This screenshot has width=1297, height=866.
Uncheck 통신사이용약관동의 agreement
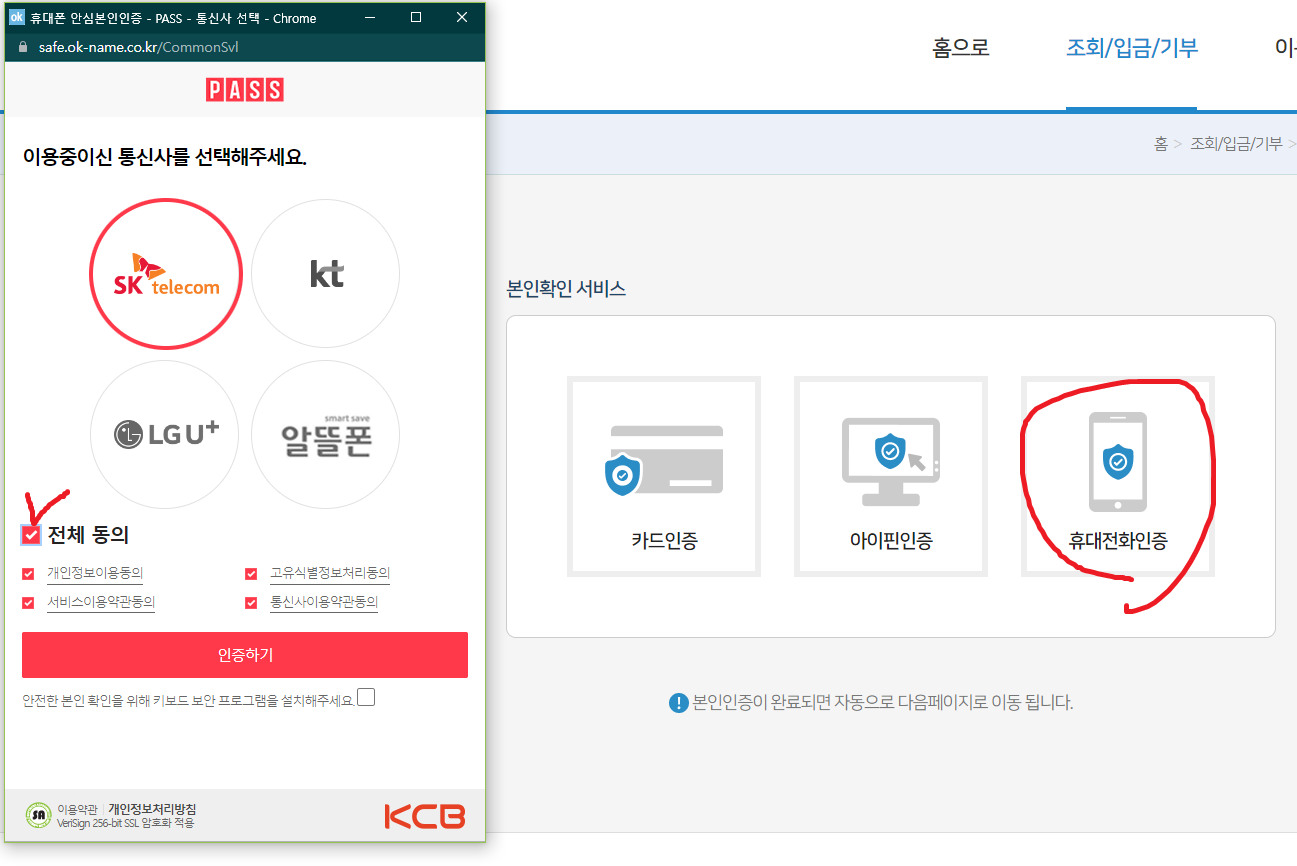[x=251, y=602]
